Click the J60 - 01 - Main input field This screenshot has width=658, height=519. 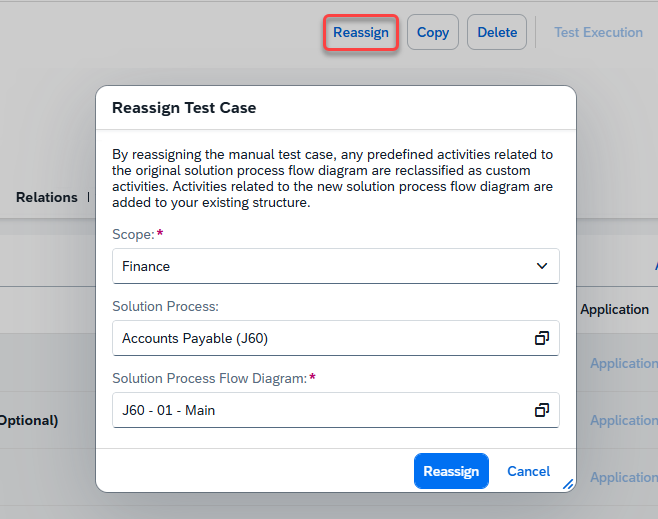(322, 410)
